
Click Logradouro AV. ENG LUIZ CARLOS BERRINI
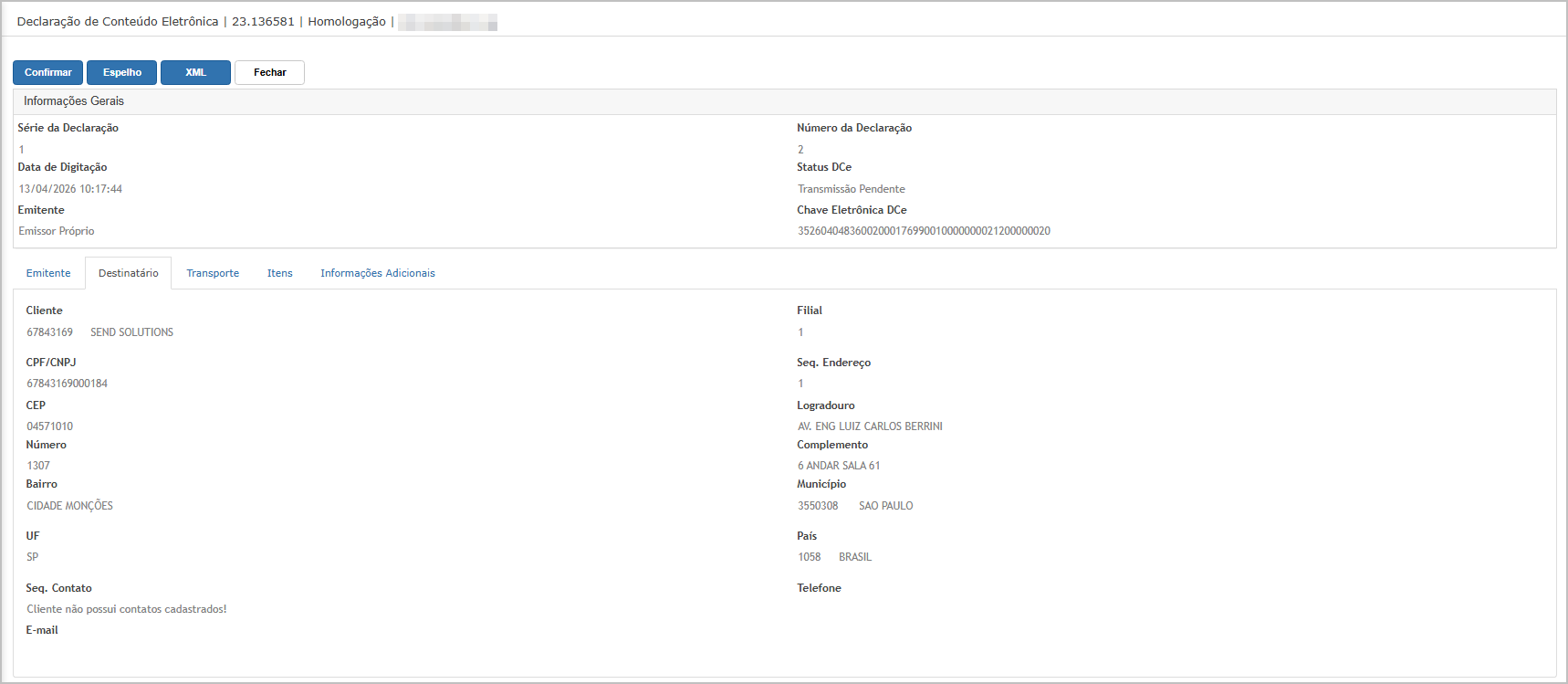[x=870, y=426]
